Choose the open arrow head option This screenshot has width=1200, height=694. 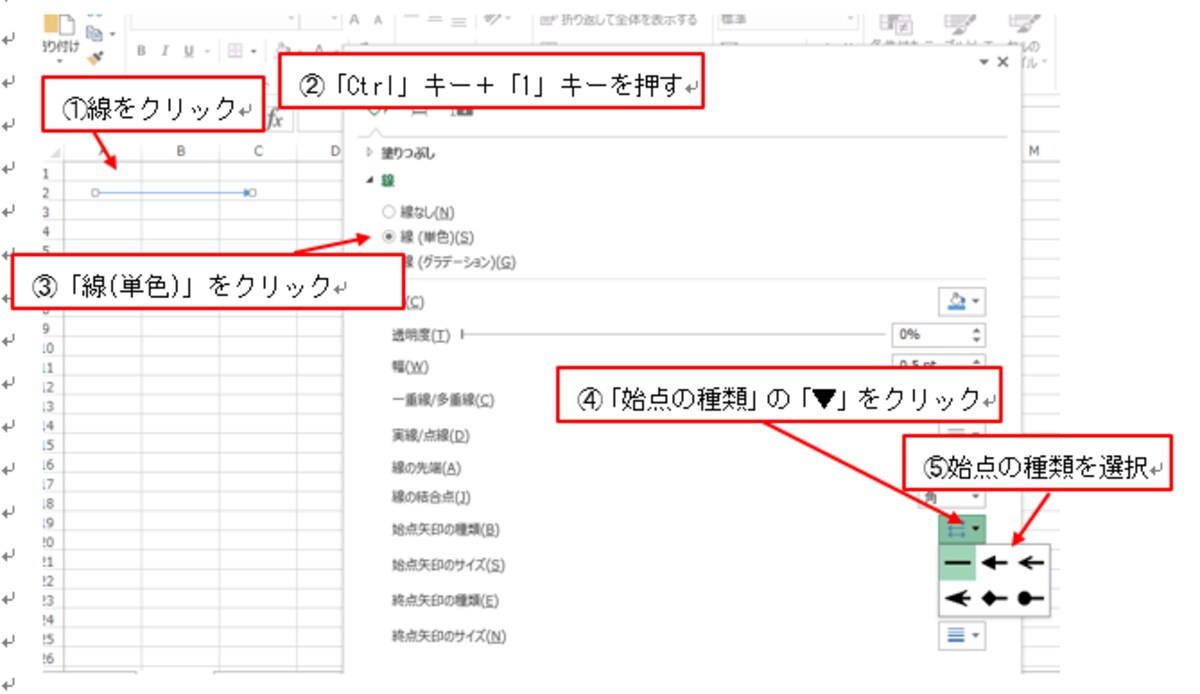point(1029,563)
